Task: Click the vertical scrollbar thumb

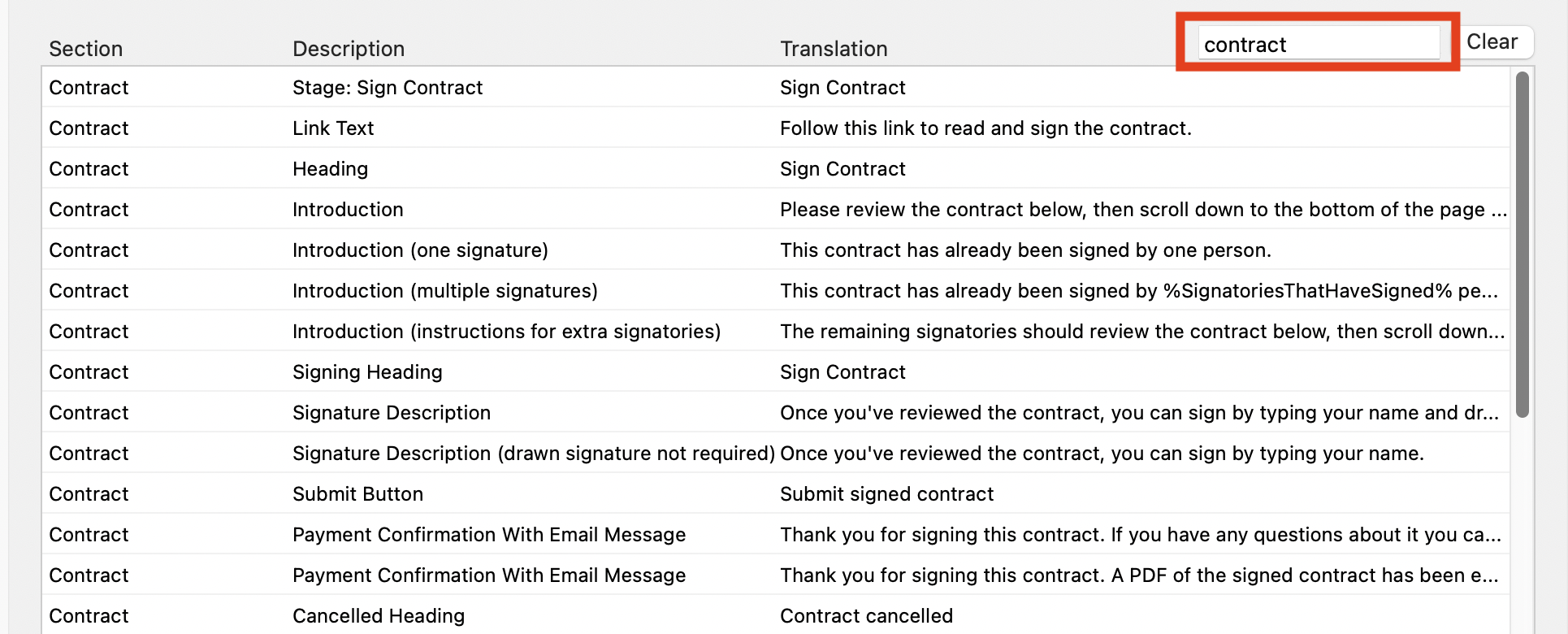Action: tap(1523, 244)
